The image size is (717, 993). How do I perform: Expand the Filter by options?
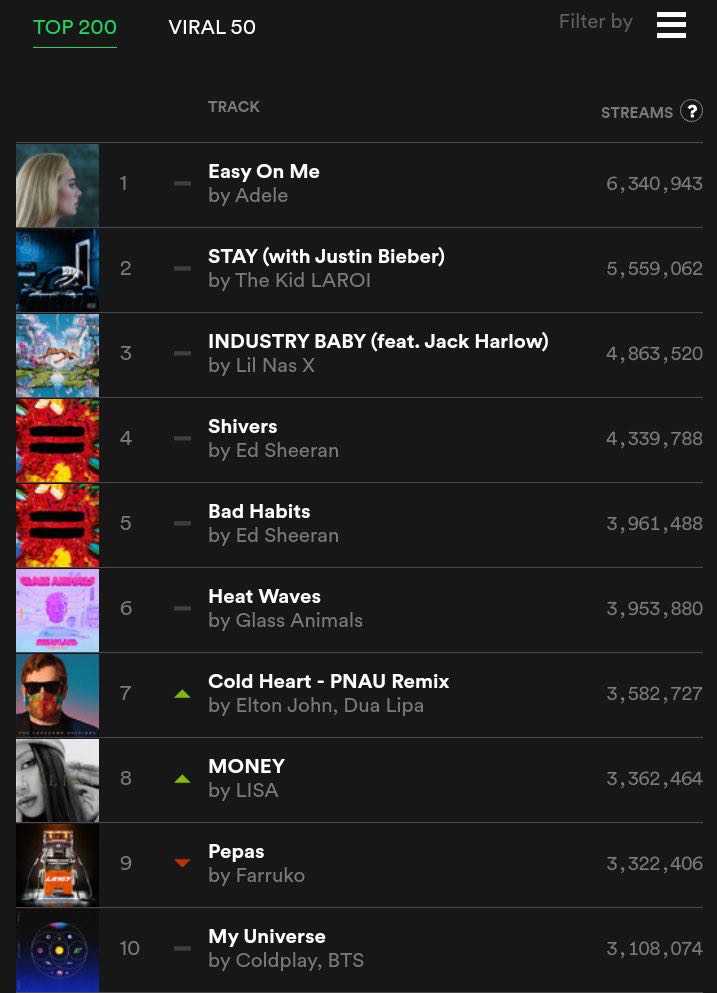[x=595, y=22]
